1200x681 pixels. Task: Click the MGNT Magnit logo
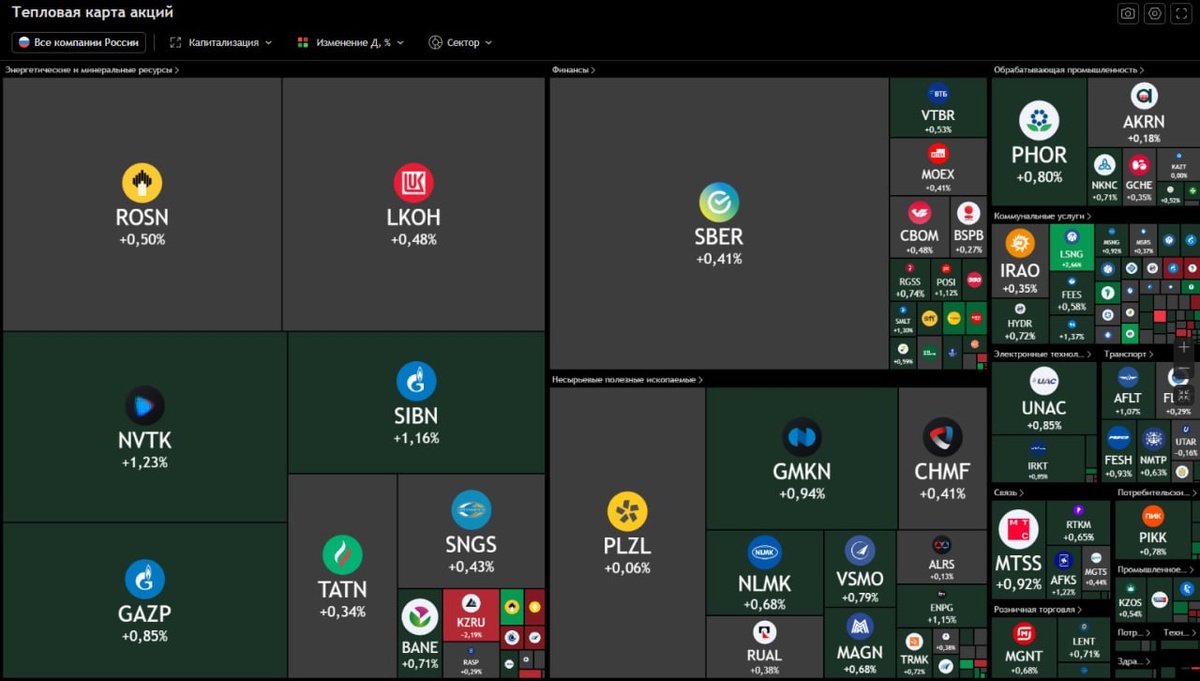coord(1024,633)
